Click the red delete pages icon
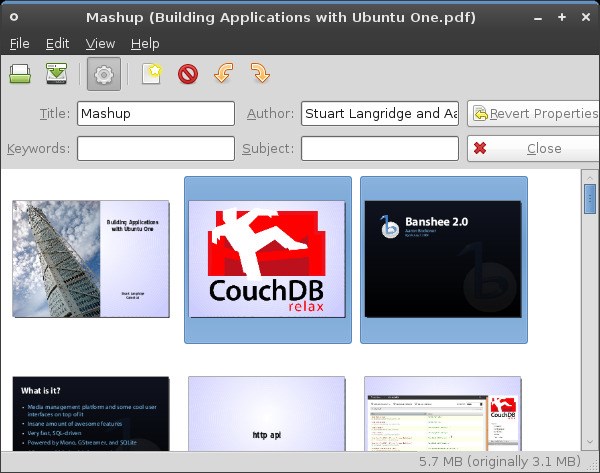The width and height of the screenshot is (600, 473). pyautogui.click(x=188, y=74)
